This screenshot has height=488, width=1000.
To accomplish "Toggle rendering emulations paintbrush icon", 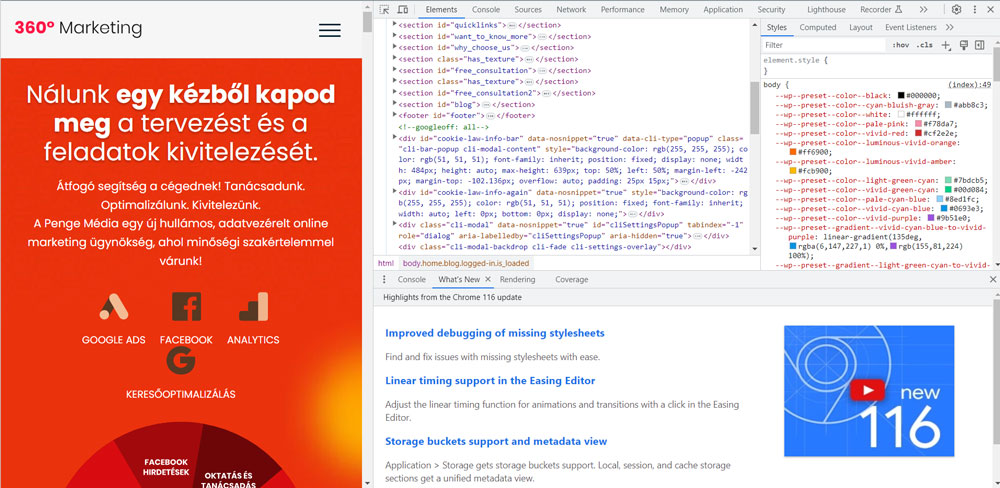I will pyautogui.click(x=964, y=45).
